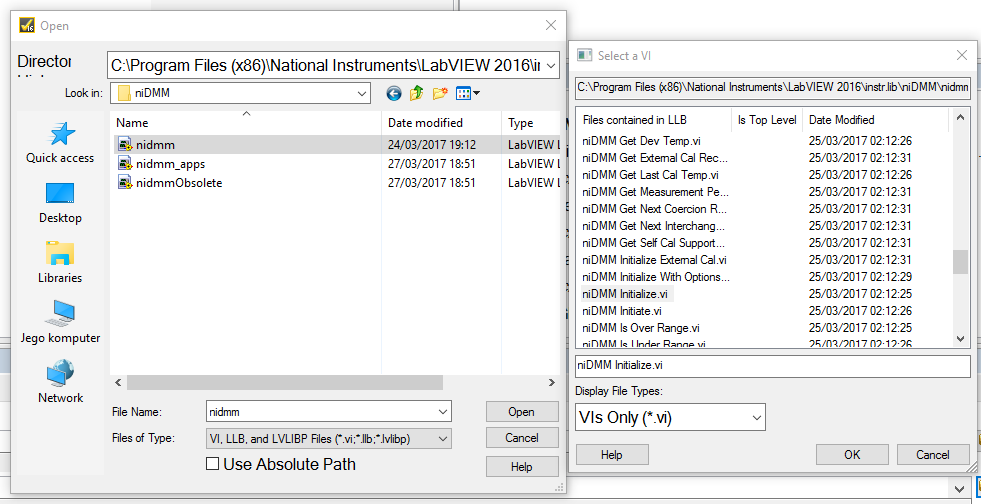
Task: Click the vertical scrollbar thumb in VI list
Action: coord(960,262)
